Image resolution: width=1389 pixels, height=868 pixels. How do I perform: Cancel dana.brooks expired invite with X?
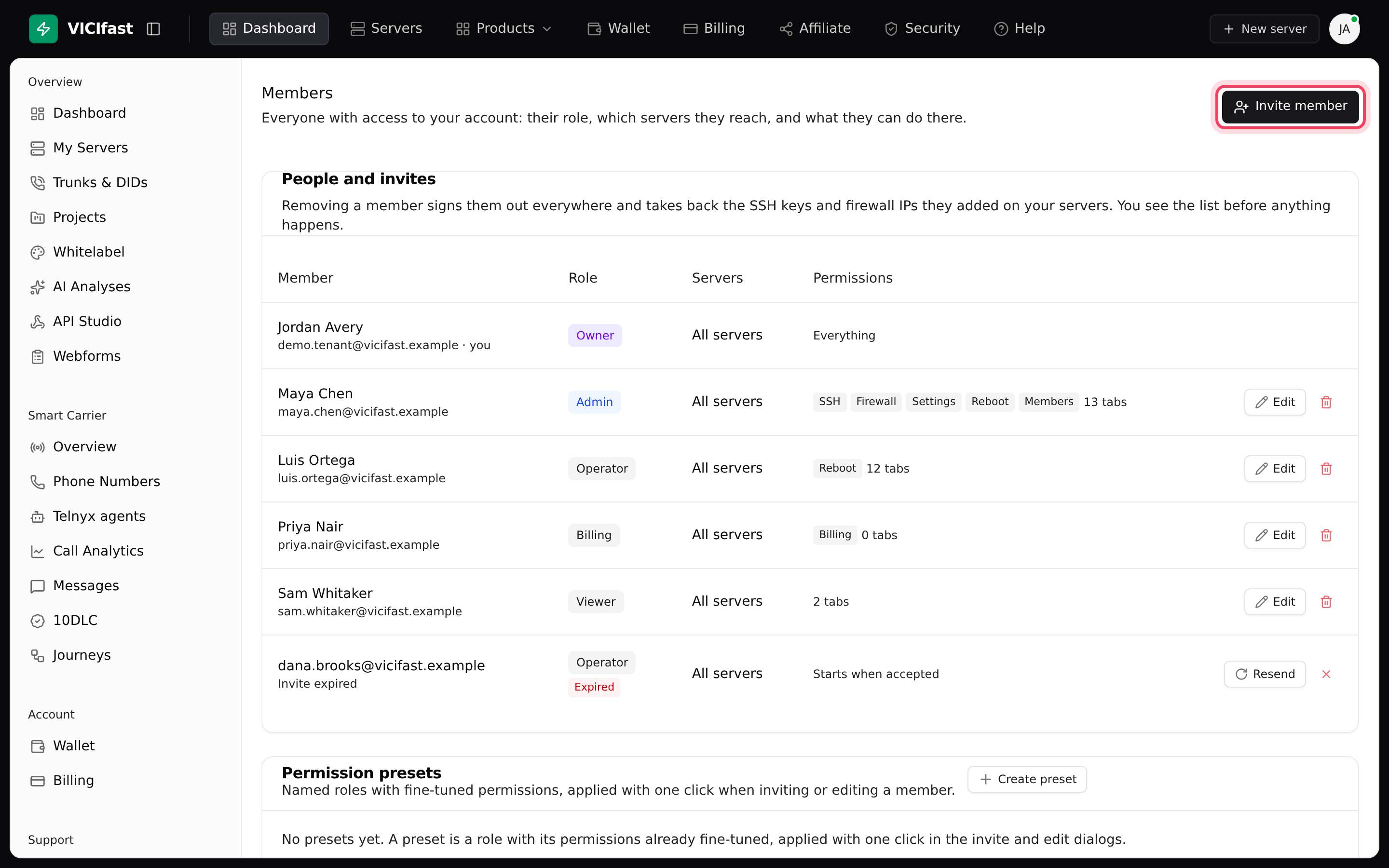point(1326,674)
